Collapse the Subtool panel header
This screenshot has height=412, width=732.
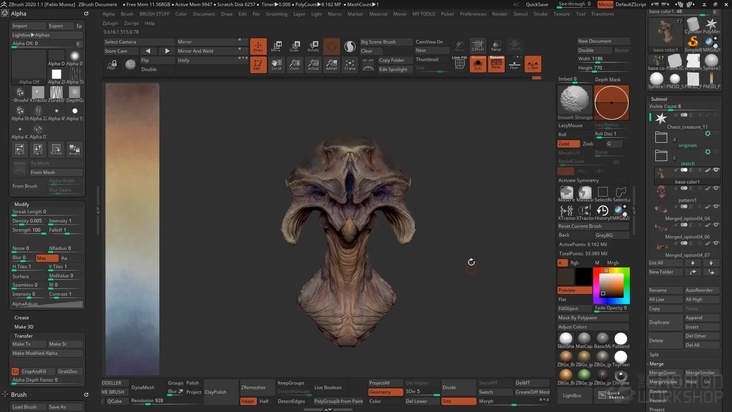coord(659,99)
